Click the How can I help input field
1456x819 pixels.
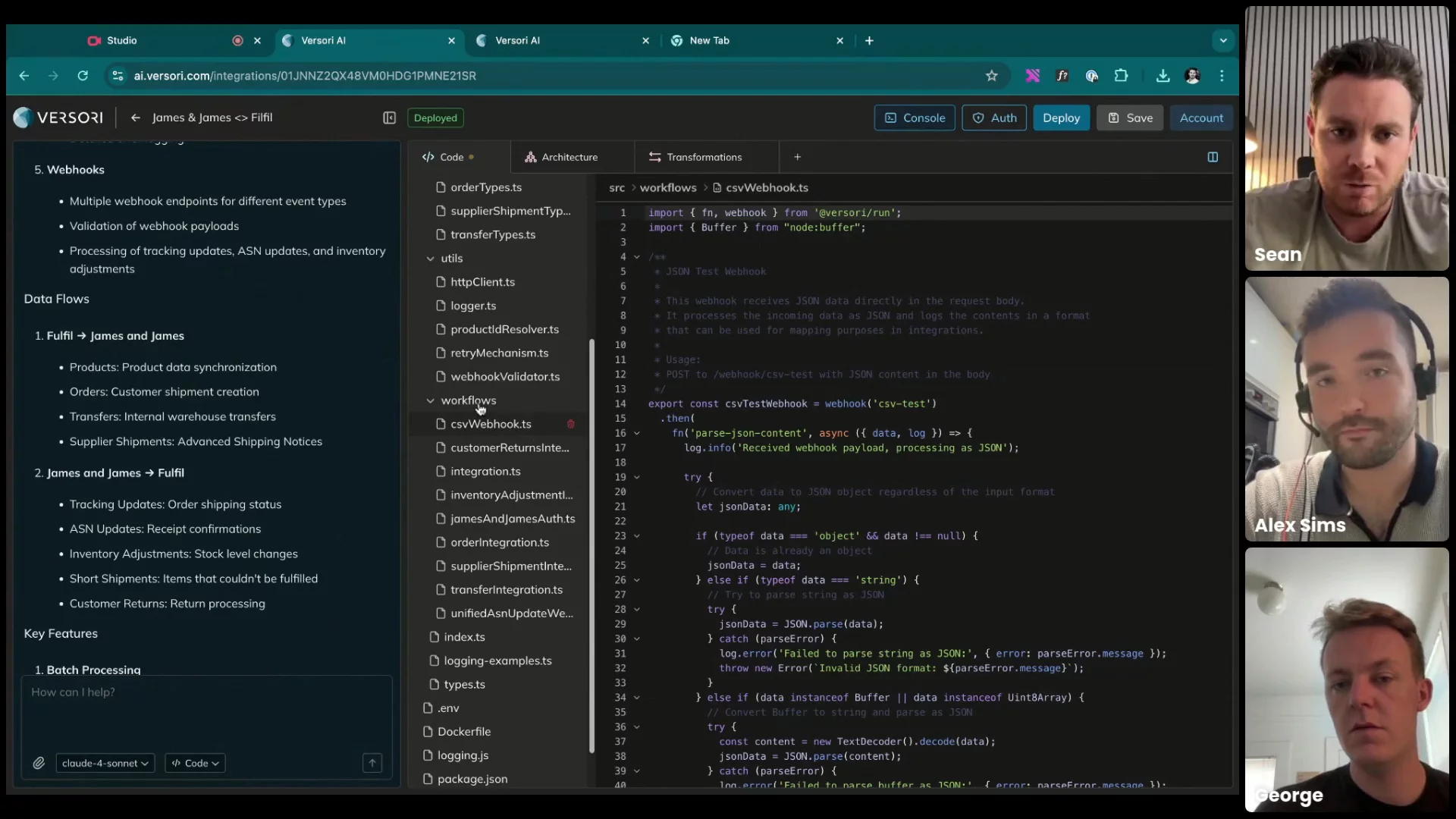point(206,711)
